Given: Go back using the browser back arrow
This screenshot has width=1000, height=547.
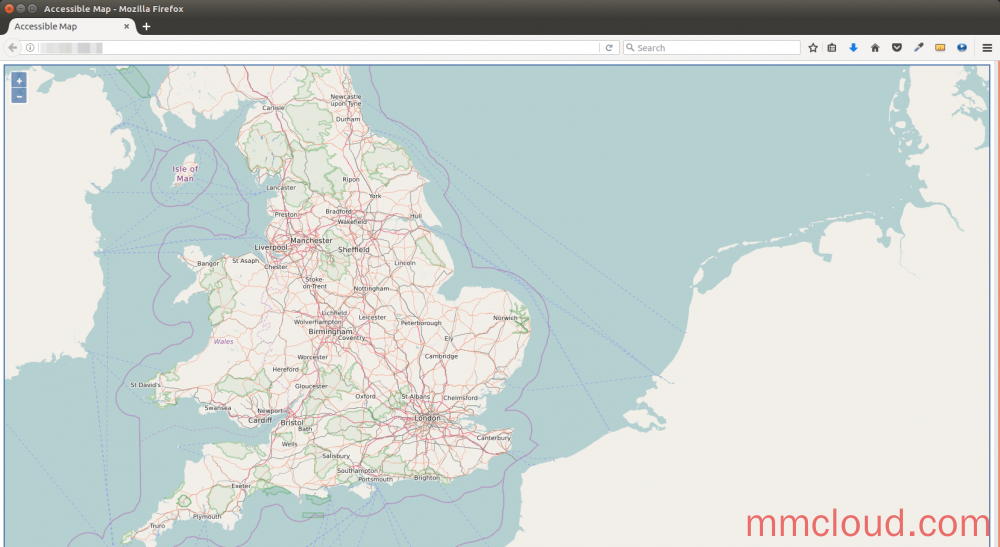Looking at the screenshot, I should click(12, 48).
